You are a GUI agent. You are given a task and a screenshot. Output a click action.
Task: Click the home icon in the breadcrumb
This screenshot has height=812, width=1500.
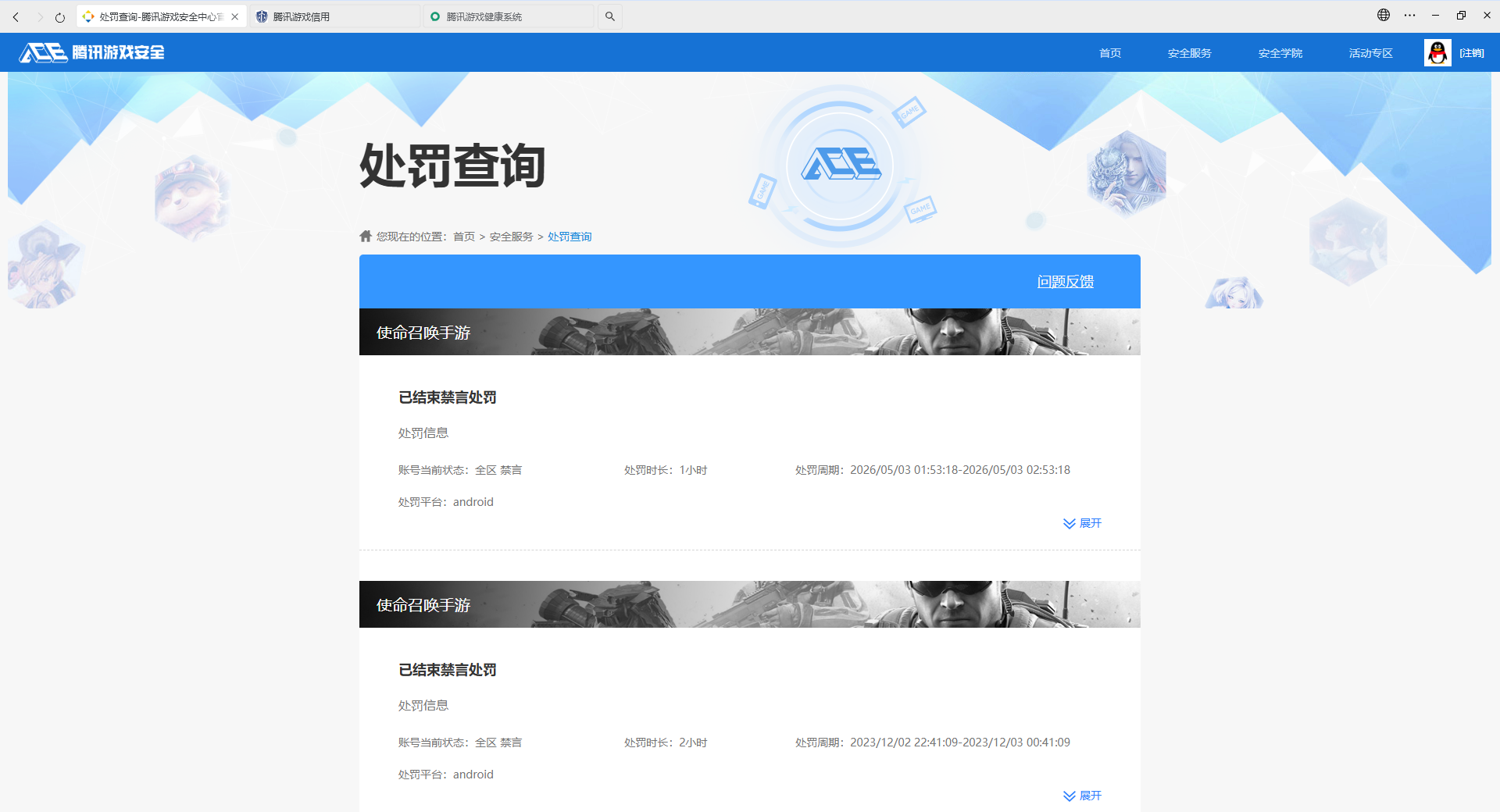tap(366, 236)
